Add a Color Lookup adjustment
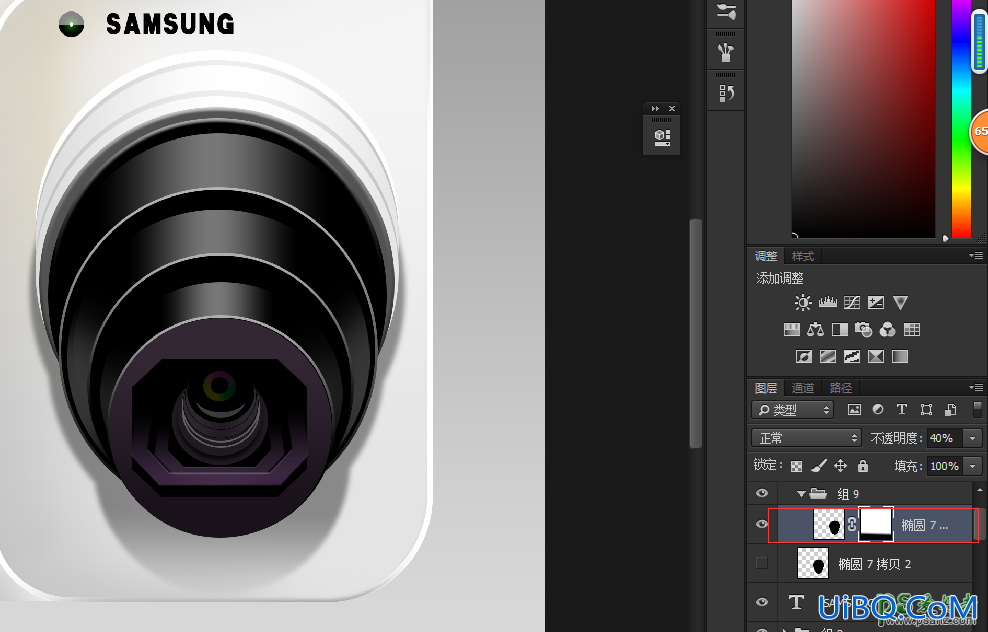This screenshot has width=988, height=632. pos(912,330)
